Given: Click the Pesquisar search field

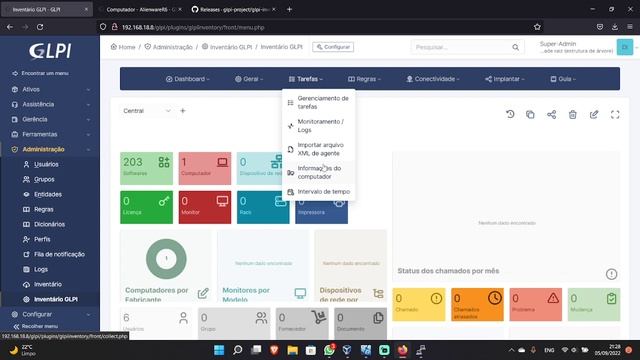Looking at the screenshot, I should (461, 47).
